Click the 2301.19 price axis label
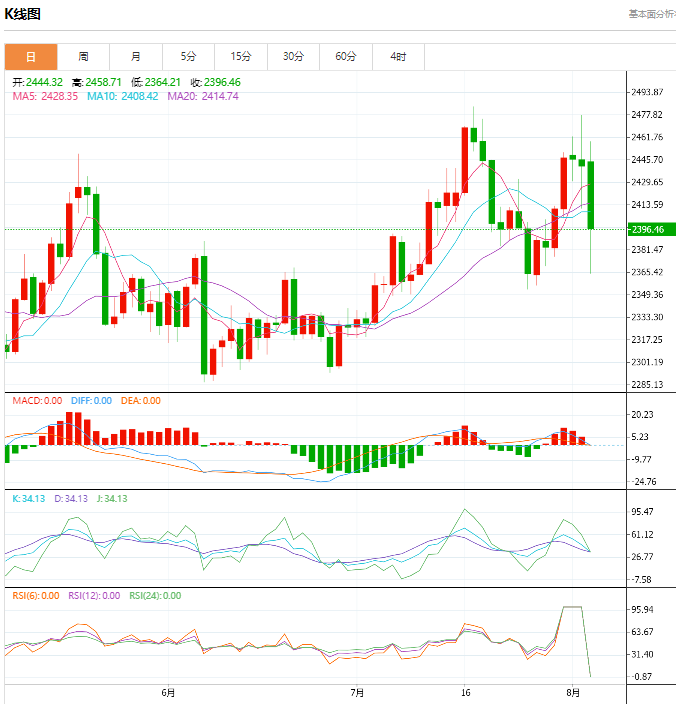 click(647, 362)
